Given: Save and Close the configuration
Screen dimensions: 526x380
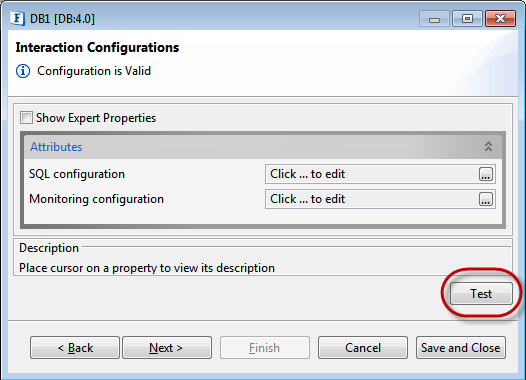Looking at the screenshot, I should pos(461,347).
